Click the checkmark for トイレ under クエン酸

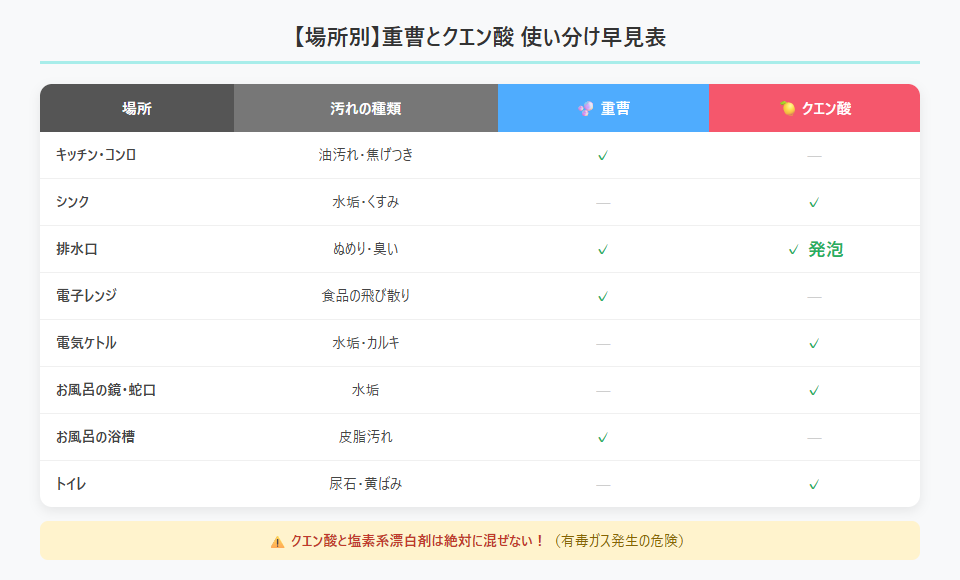tap(815, 483)
